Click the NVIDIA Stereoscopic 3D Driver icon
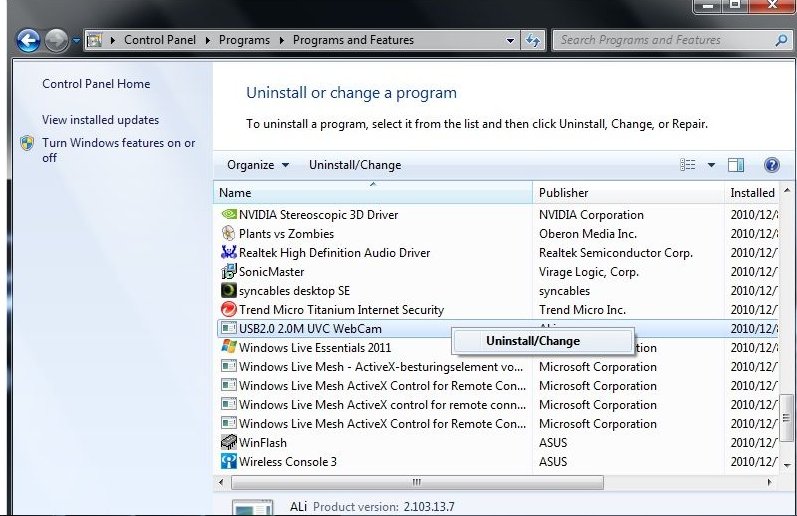The width and height of the screenshot is (797, 516). 228,214
